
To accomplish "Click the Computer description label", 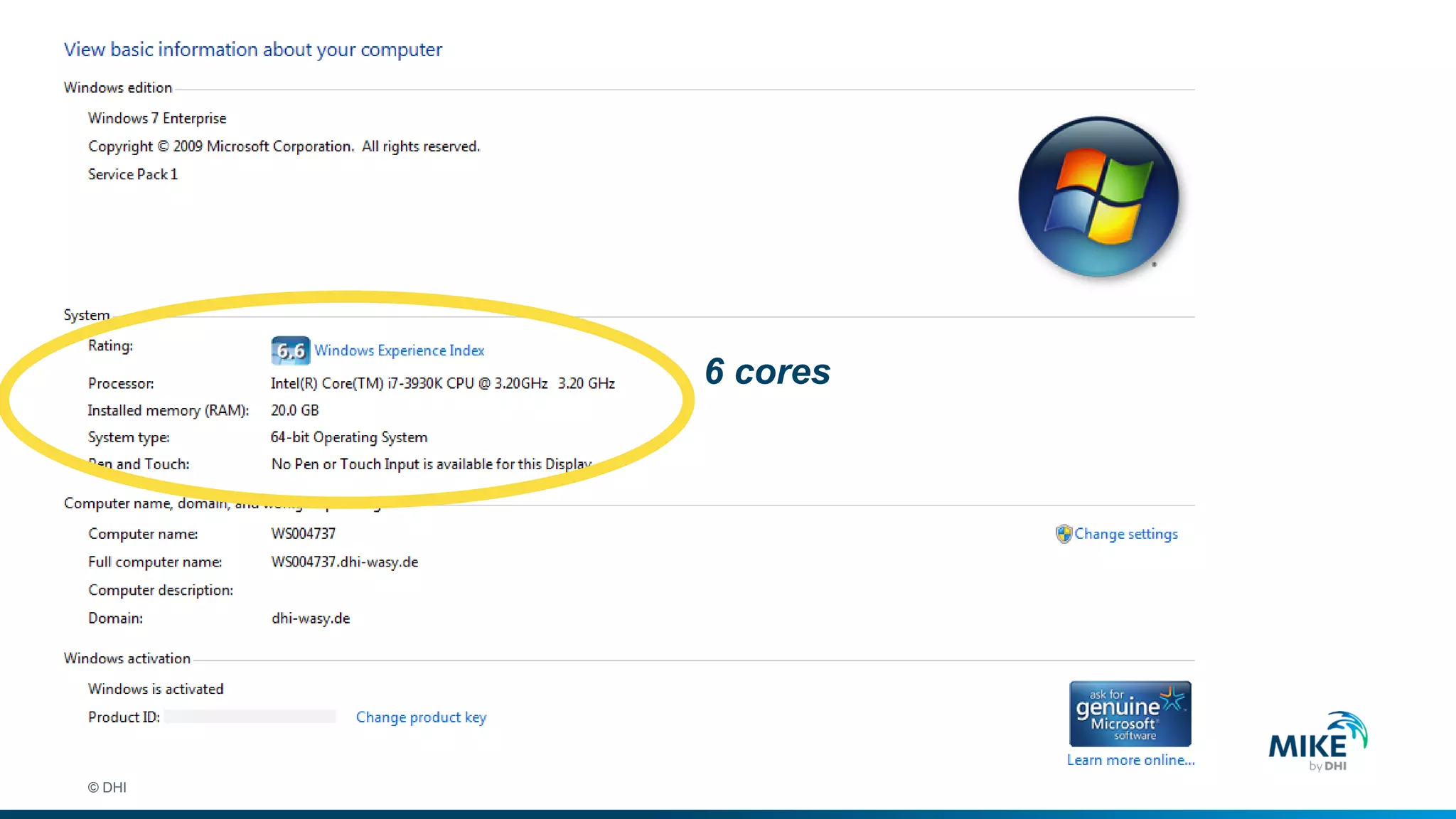I will [161, 590].
